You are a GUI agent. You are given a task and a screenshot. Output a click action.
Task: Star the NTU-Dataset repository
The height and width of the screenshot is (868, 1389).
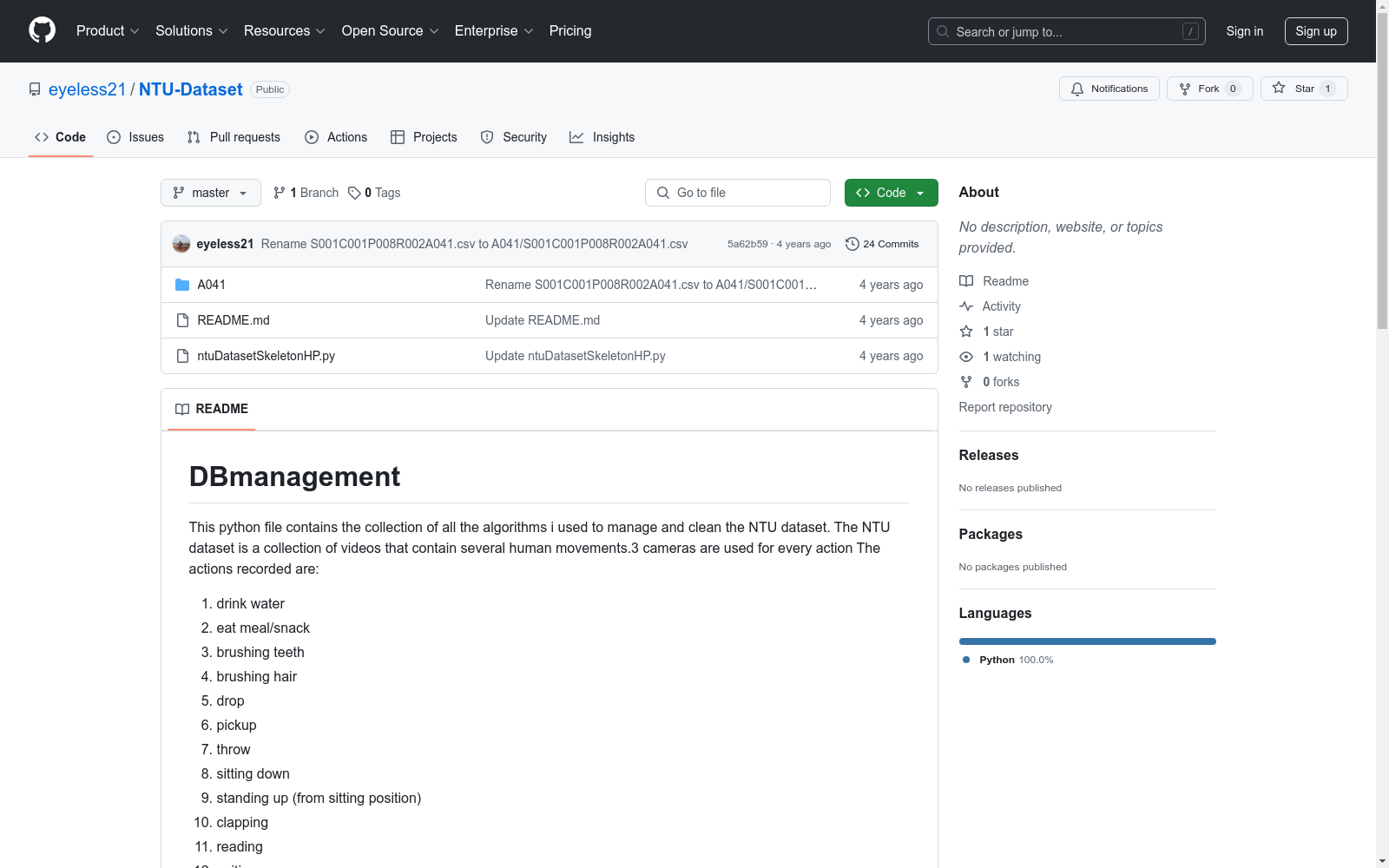(1304, 89)
